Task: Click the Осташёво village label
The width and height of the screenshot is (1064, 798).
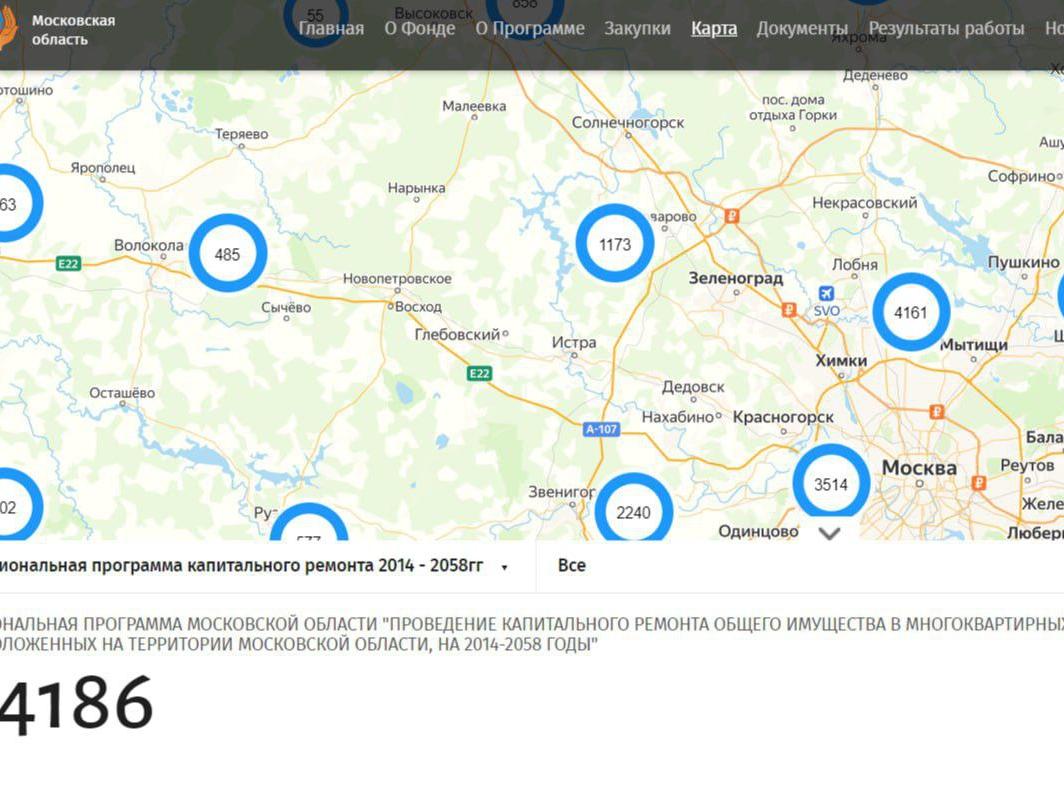Action: [122, 392]
